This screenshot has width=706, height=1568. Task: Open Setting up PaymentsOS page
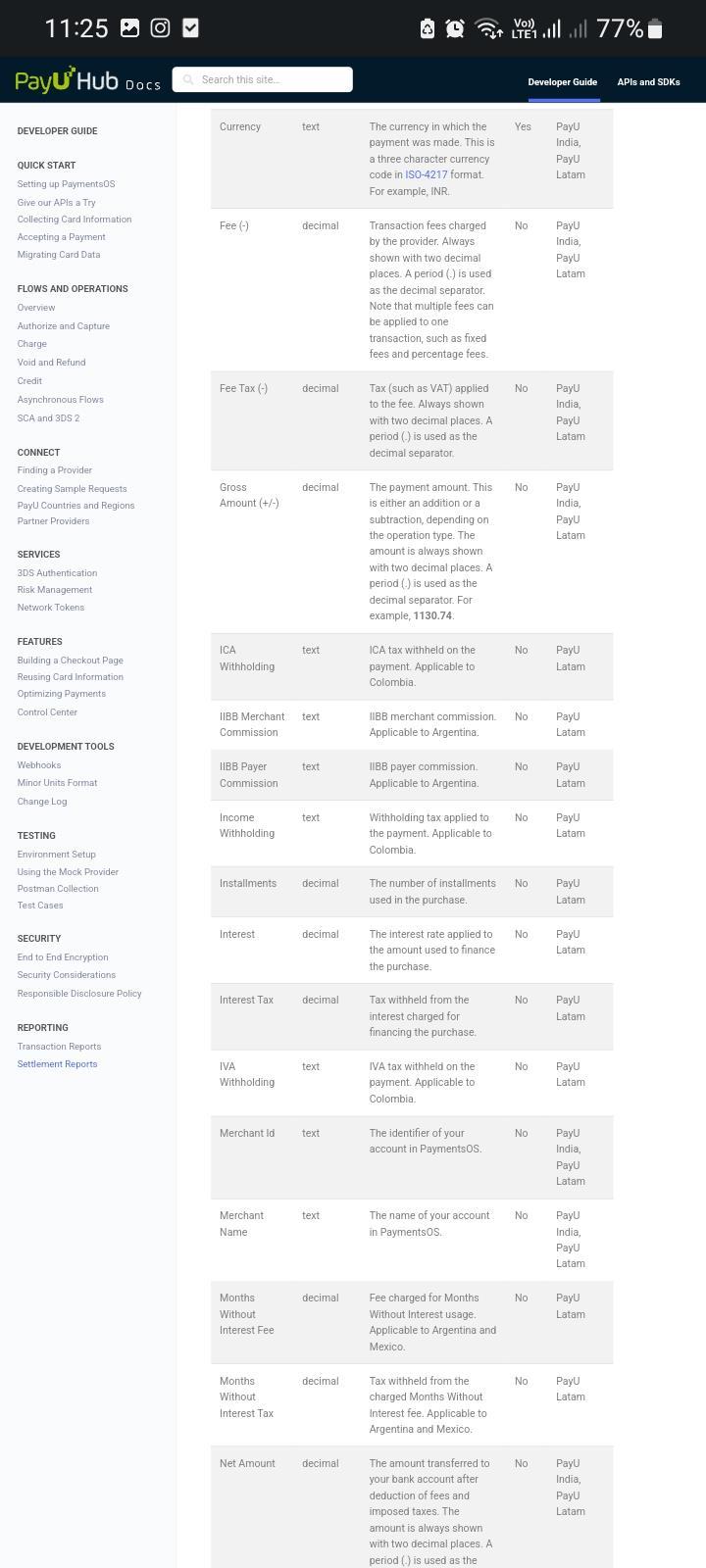click(66, 184)
